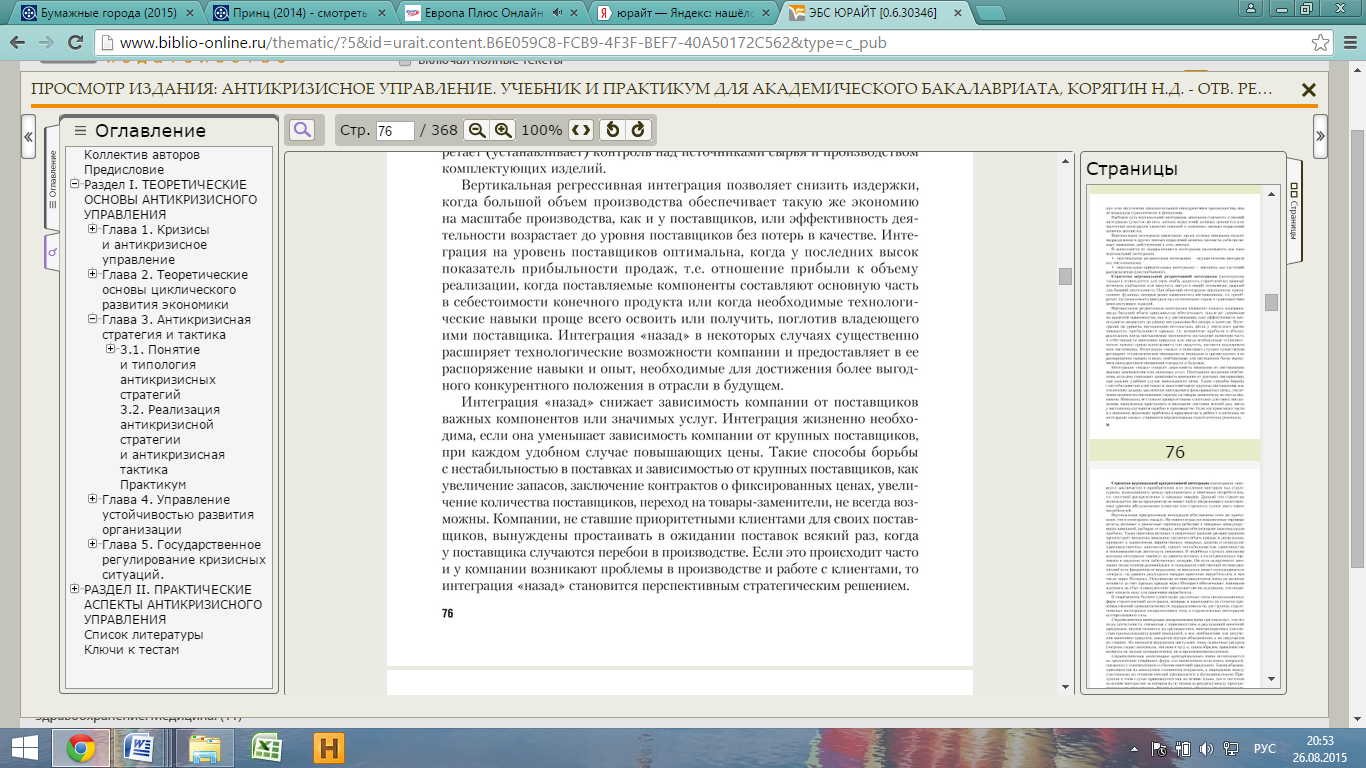Open a new browser tab
This screenshot has height=768, width=1366.
point(992,13)
